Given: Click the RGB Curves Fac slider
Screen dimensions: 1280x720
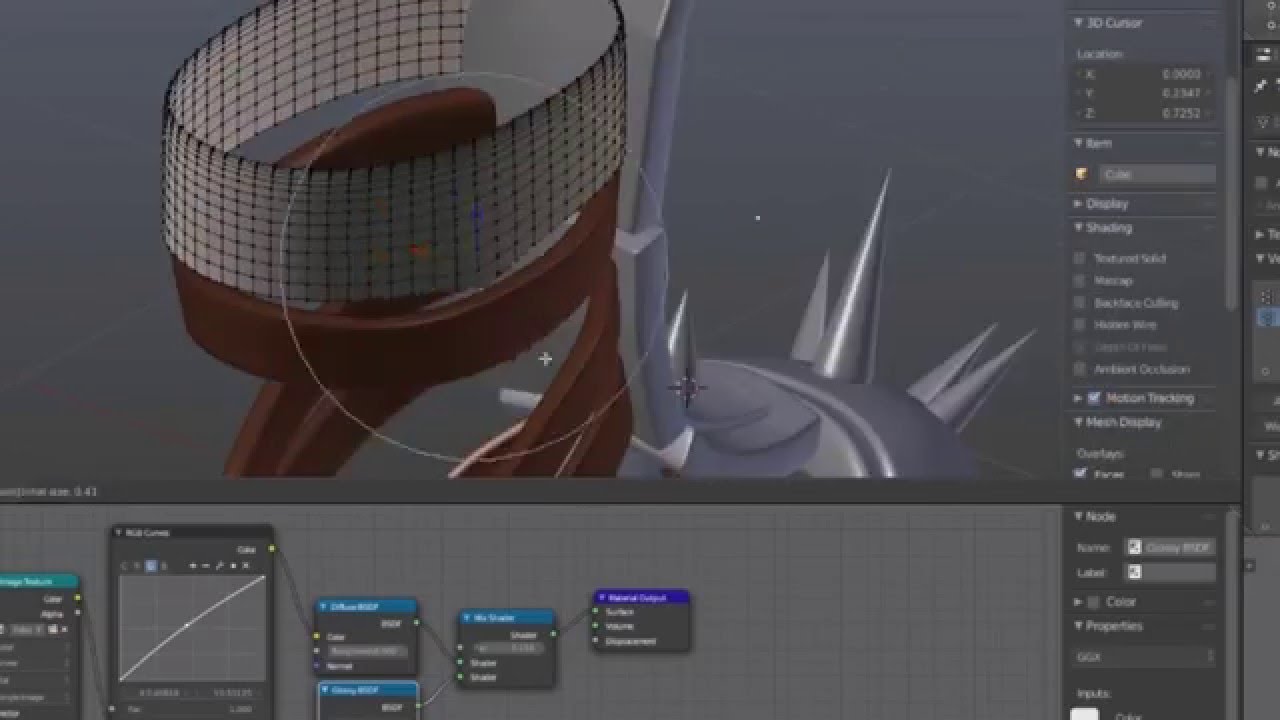Looking at the screenshot, I should (192, 709).
